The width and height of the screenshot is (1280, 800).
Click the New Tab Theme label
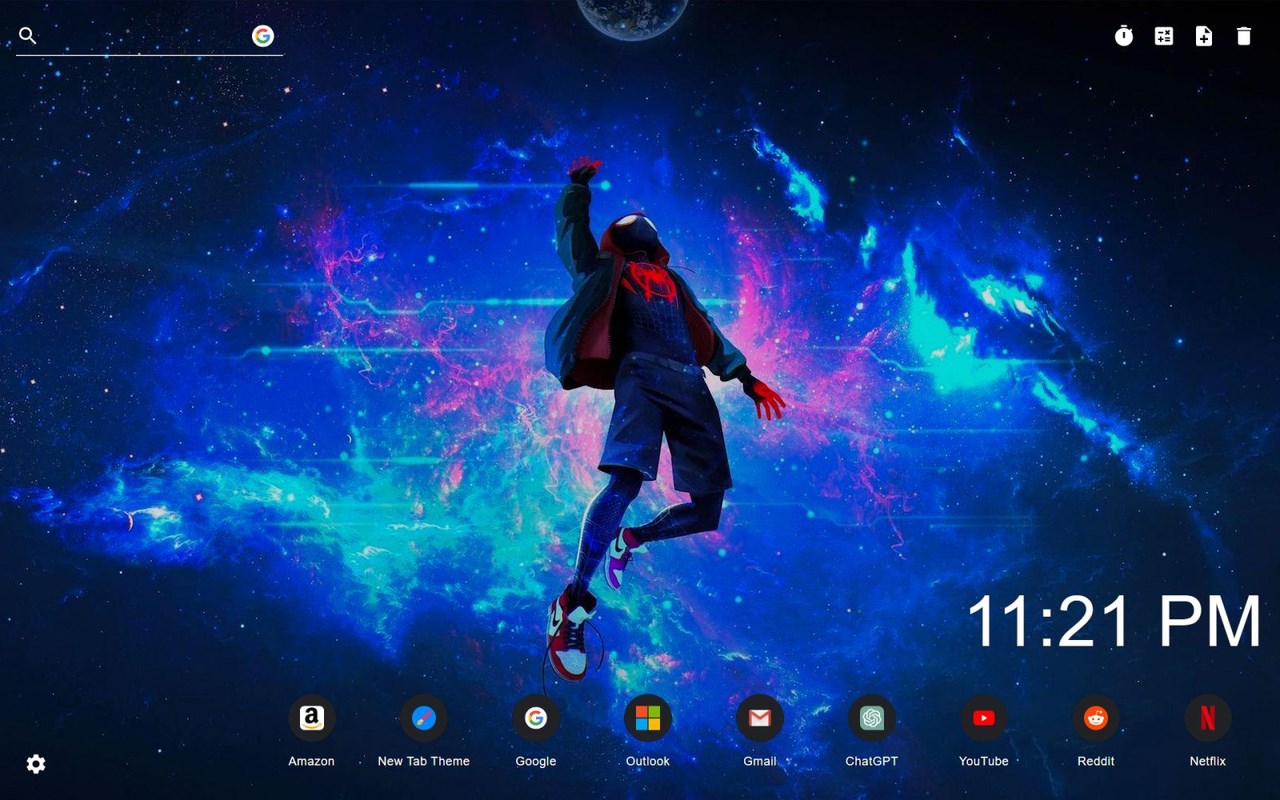pyautogui.click(x=424, y=761)
